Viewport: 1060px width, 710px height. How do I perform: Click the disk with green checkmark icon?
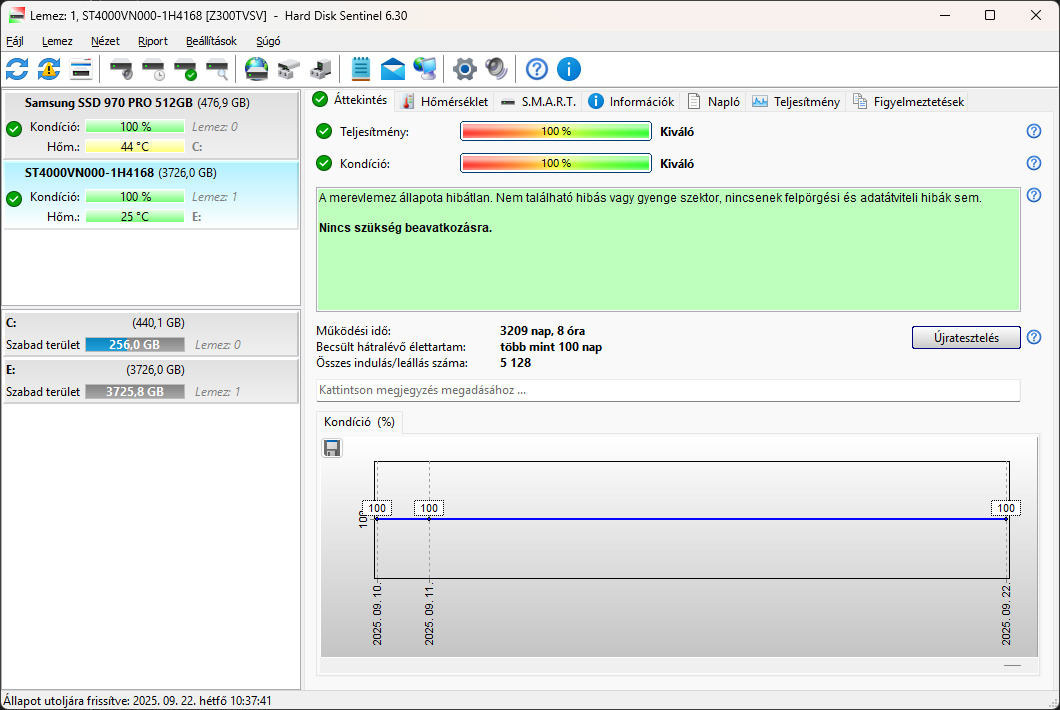tap(185, 69)
